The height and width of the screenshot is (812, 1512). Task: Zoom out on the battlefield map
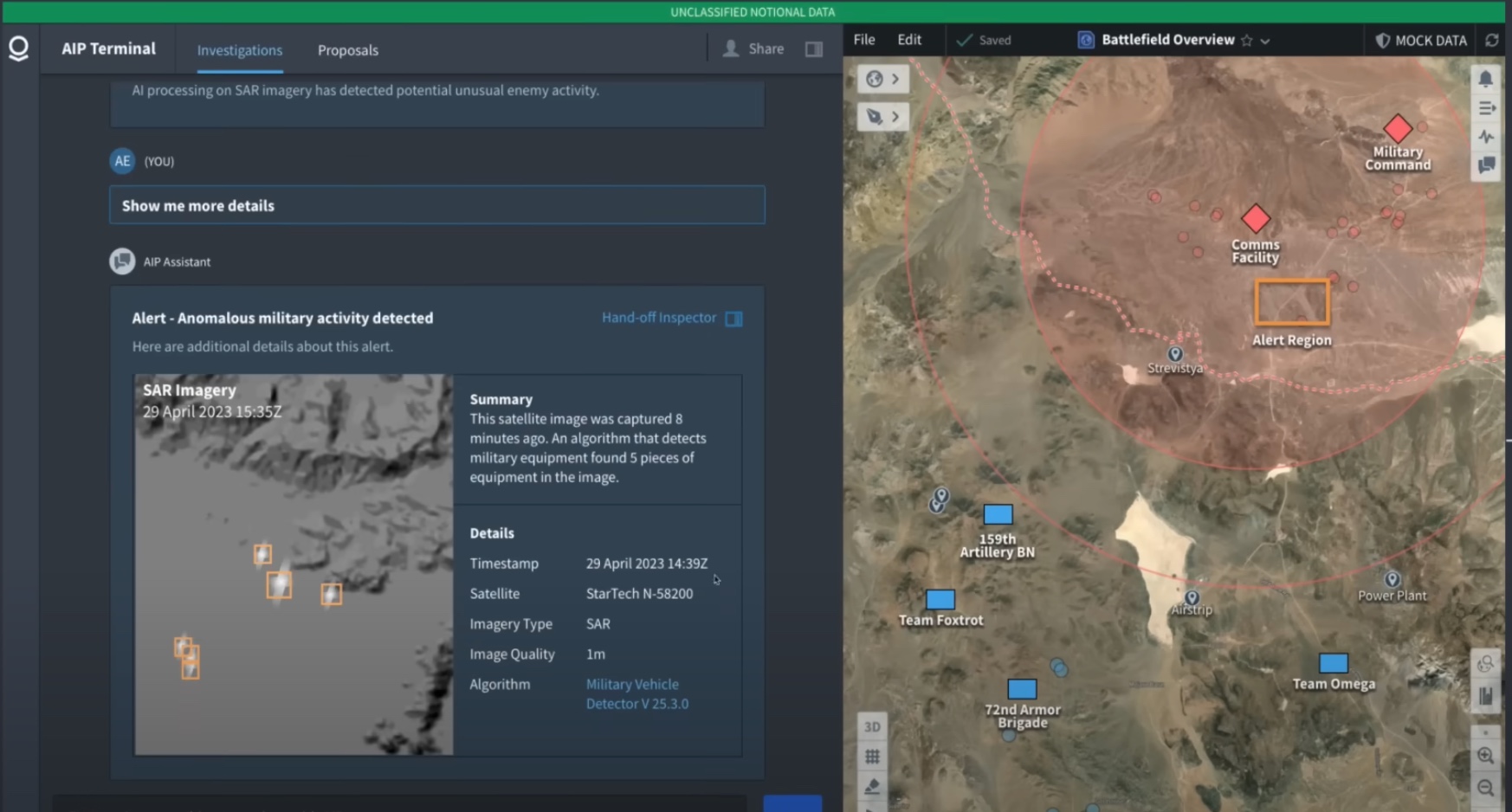1486,788
